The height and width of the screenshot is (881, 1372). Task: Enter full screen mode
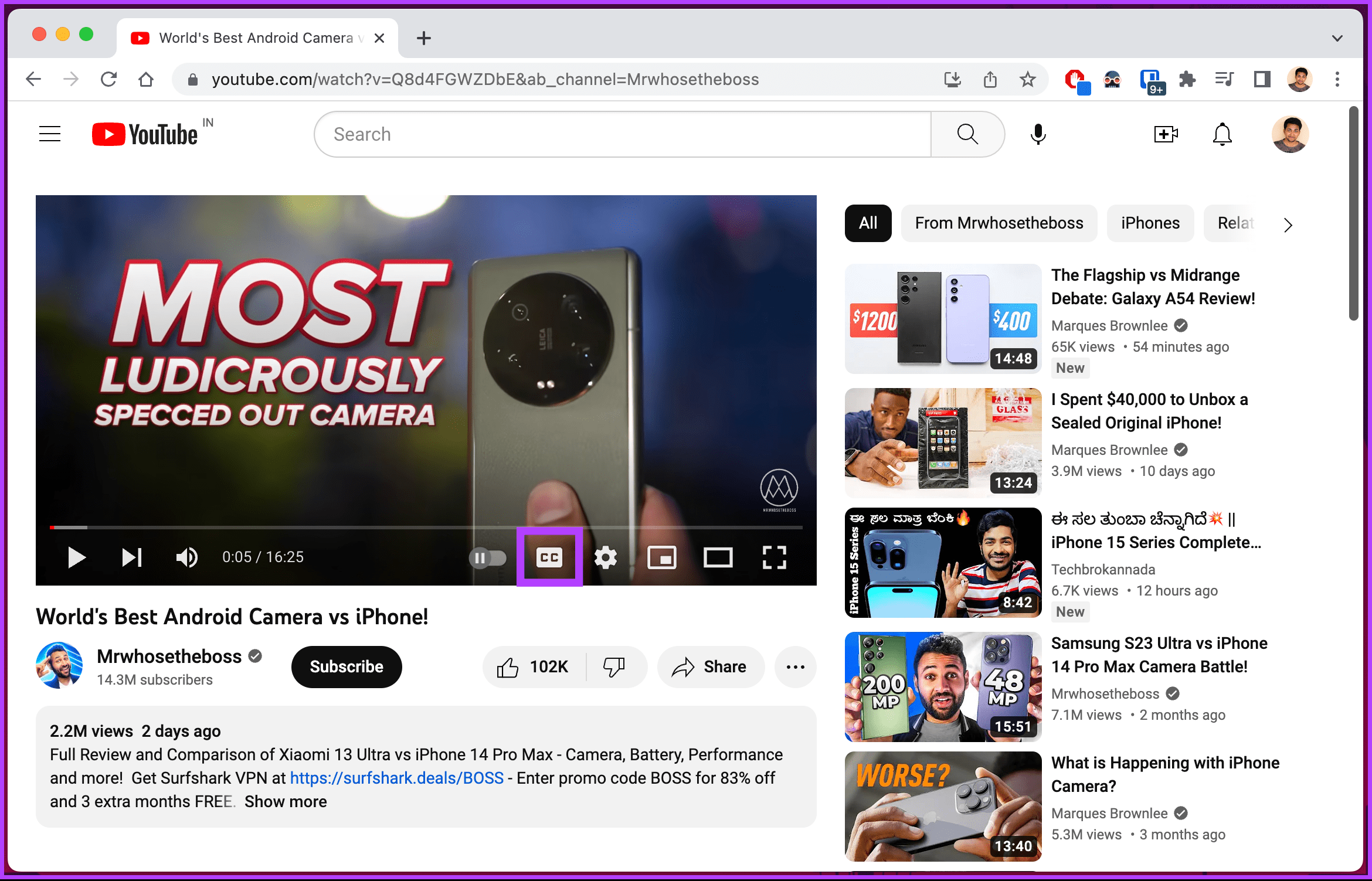click(x=774, y=557)
